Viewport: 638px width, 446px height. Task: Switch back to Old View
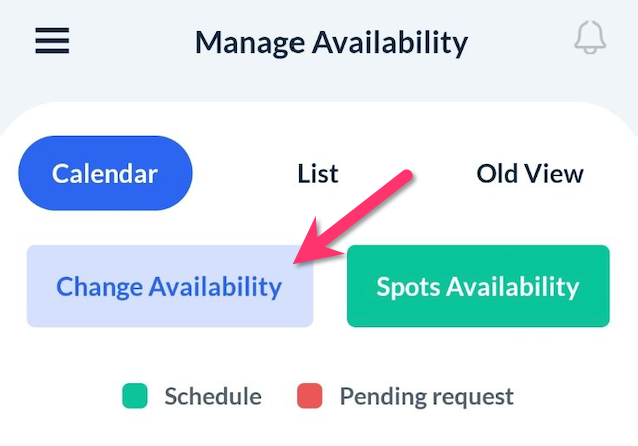coord(529,173)
